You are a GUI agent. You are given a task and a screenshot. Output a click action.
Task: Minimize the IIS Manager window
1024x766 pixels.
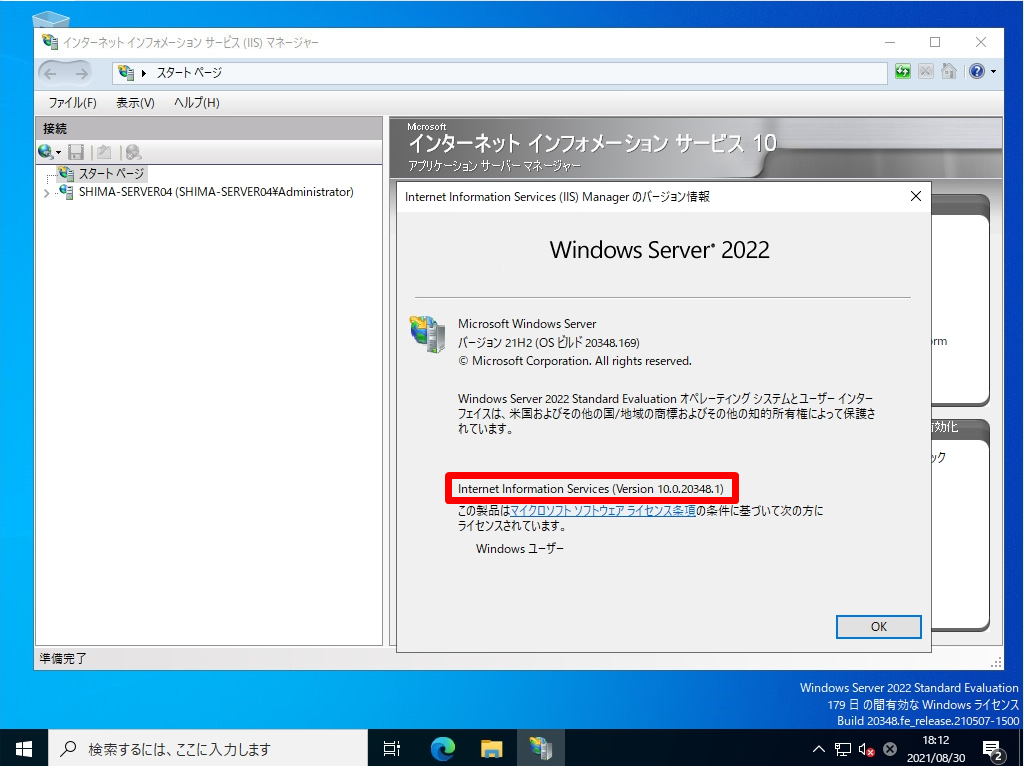click(889, 42)
